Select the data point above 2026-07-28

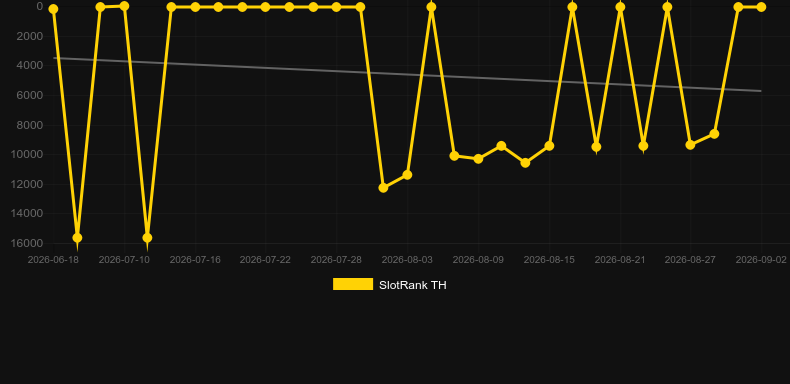coord(336,7)
